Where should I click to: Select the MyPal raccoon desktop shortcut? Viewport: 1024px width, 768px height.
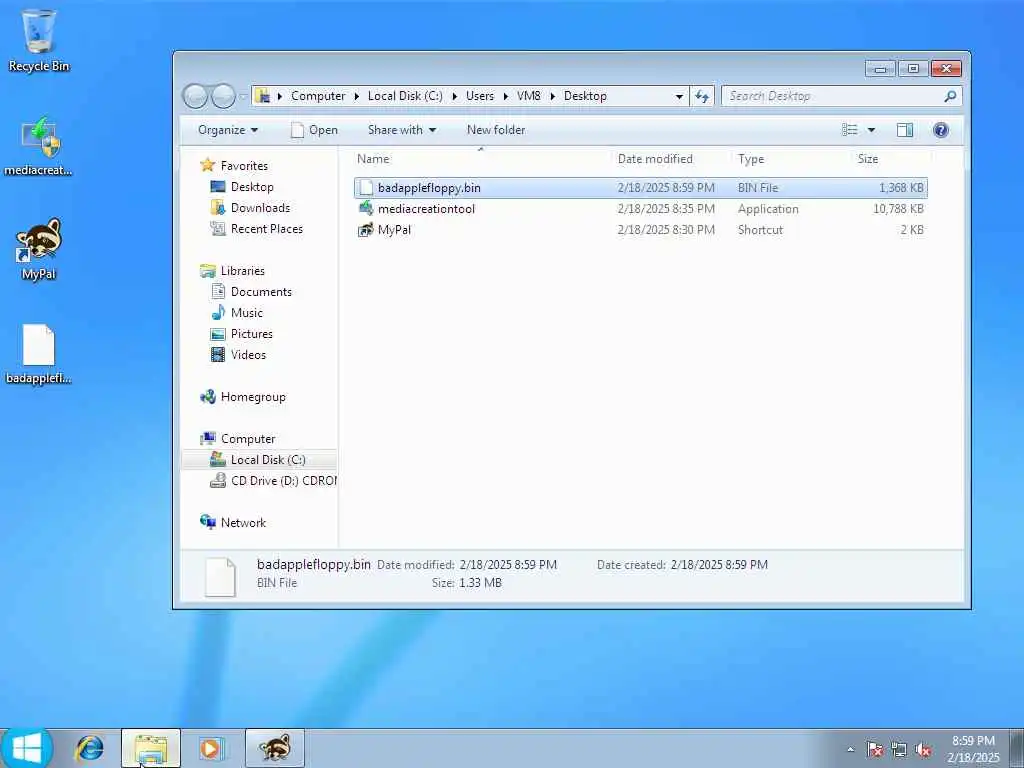(39, 249)
